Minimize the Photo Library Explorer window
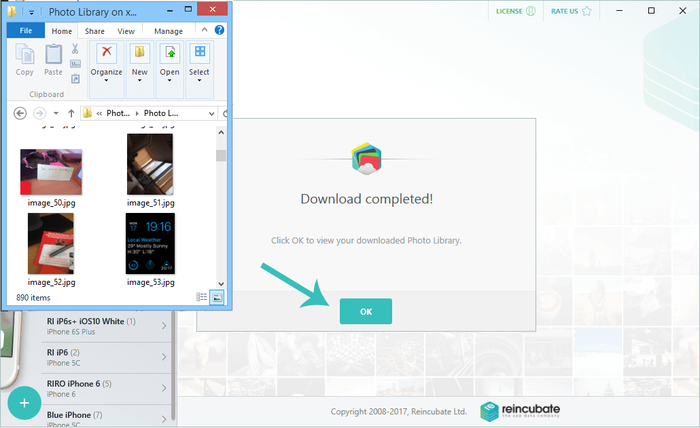Screen dimensions: 700x428 coord(171,10)
